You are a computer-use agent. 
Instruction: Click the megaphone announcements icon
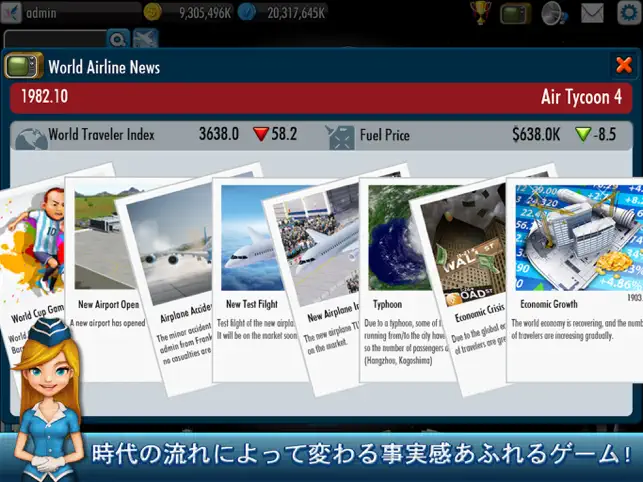554,13
